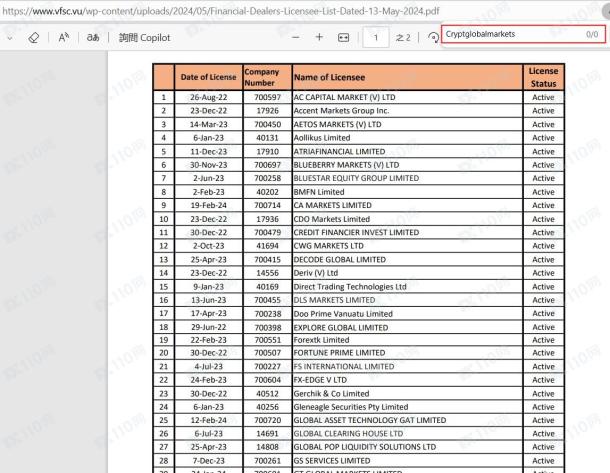This screenshot has width=610, height=473.
Task: Zoom in with the plus button
Action: coord(319,37)
